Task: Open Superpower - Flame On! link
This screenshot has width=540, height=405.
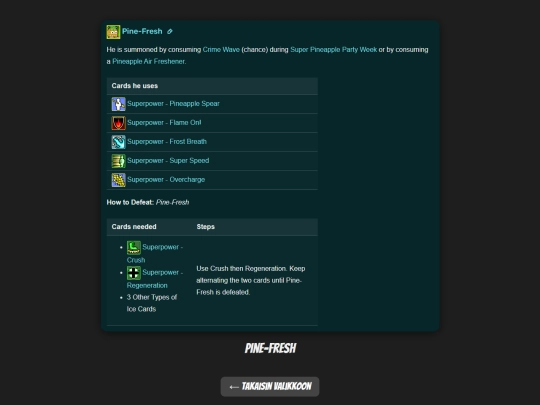Action: [x=164, y=123]
